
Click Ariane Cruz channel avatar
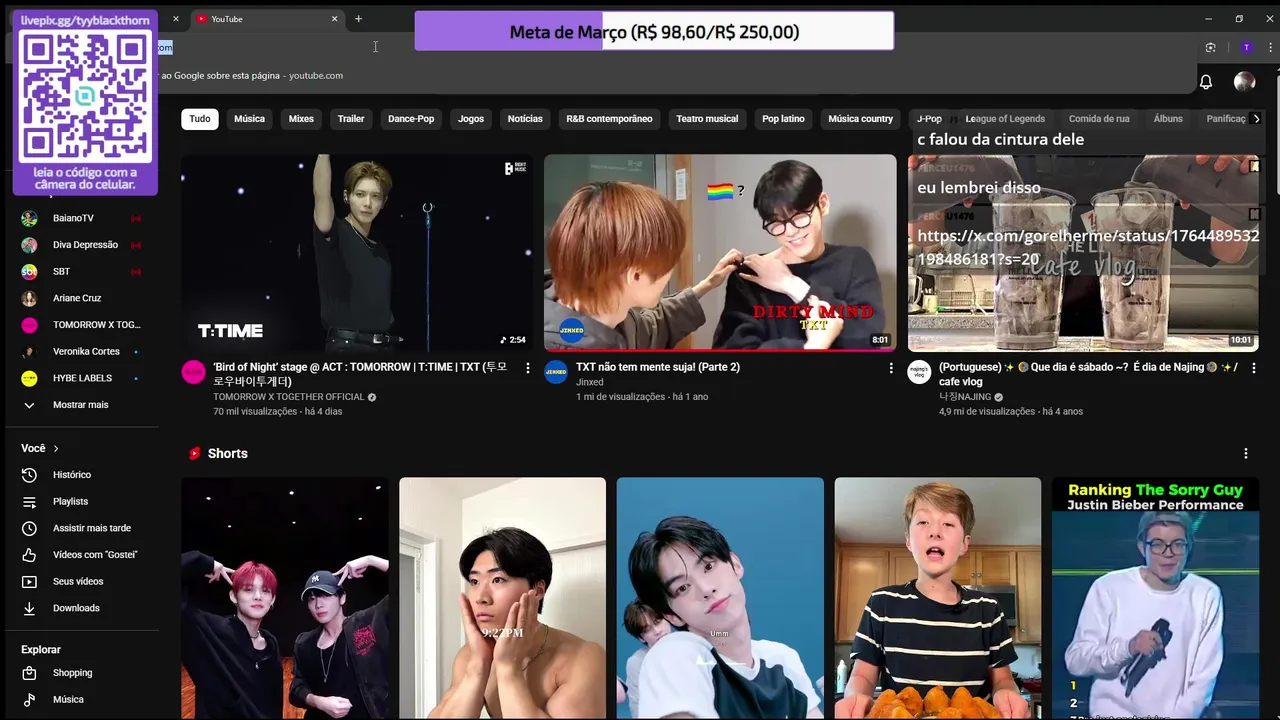(x=29, y=298)
